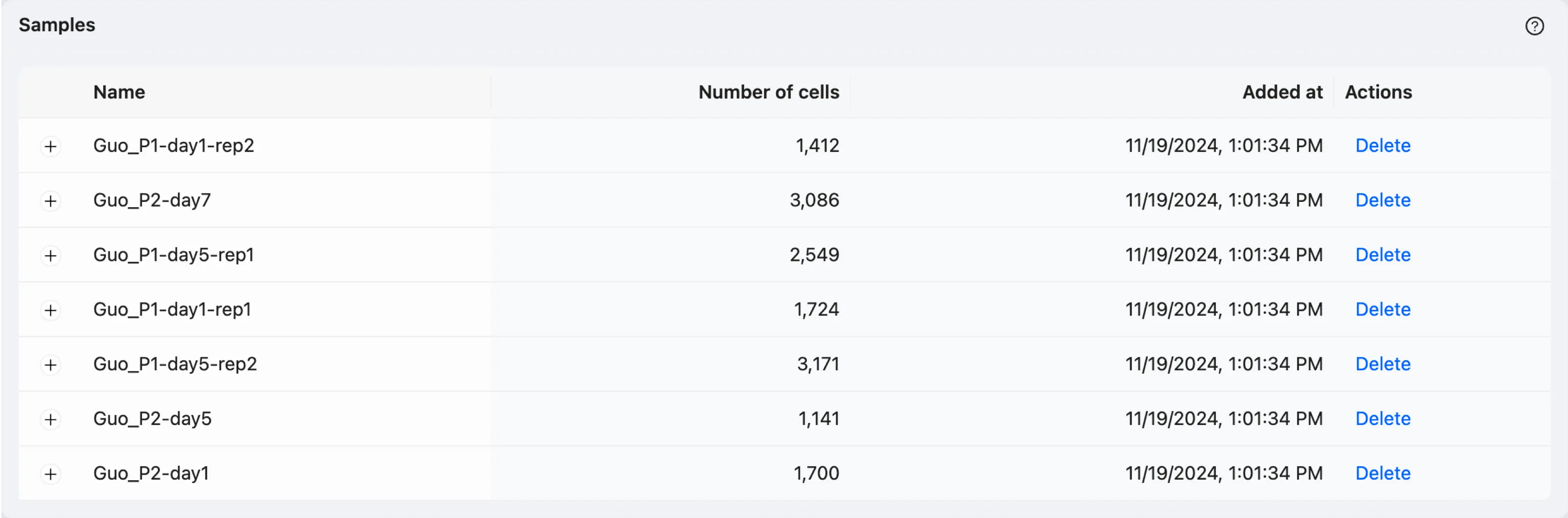Click the Number of cells column header
Screen dimensions: 1568x518
click(768, 92)
